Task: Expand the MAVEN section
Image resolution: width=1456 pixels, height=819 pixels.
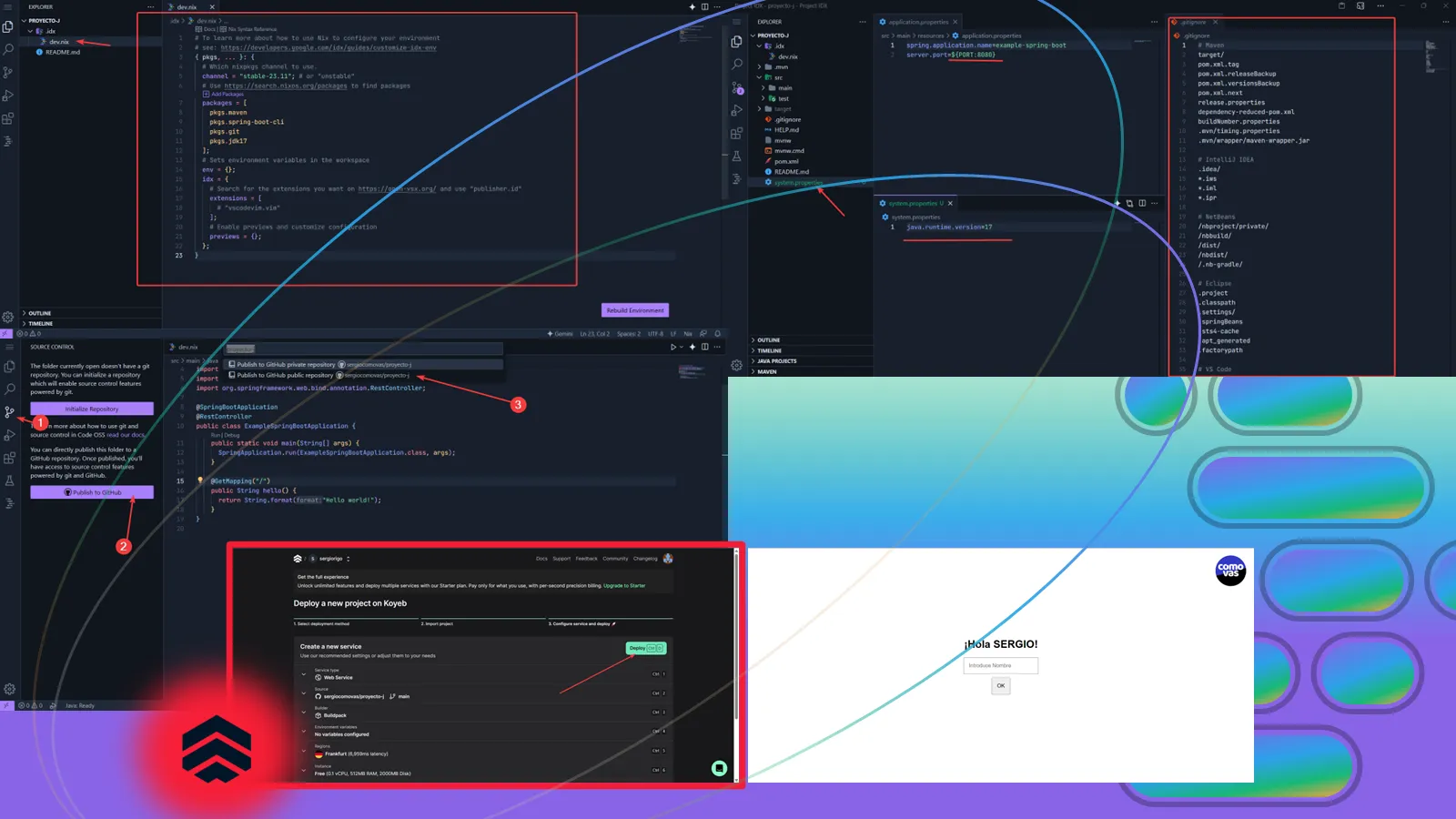Action: click(x=767, y=371)
